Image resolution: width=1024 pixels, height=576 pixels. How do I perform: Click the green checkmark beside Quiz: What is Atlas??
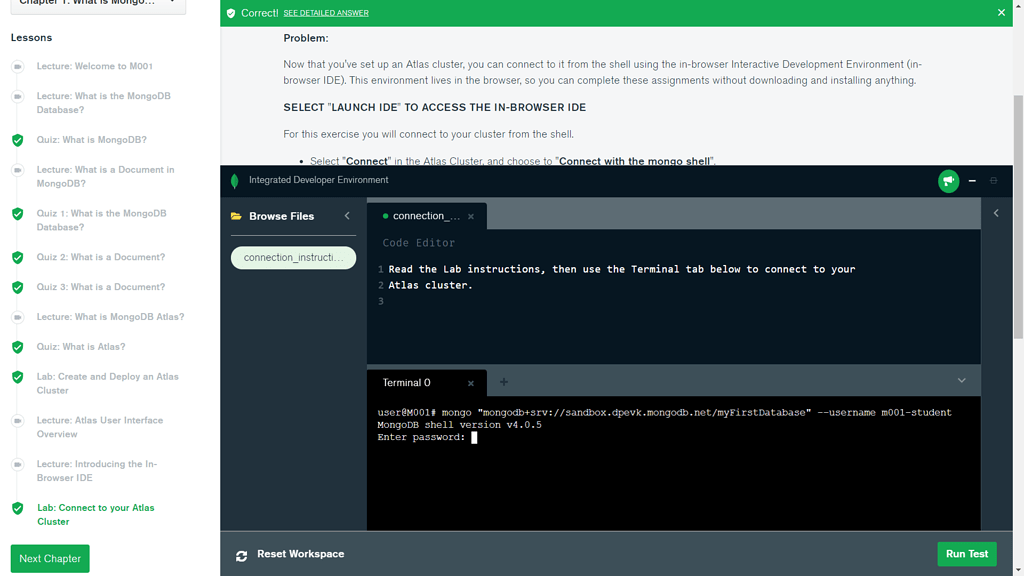pyautogui.click(x=17, y=347)
